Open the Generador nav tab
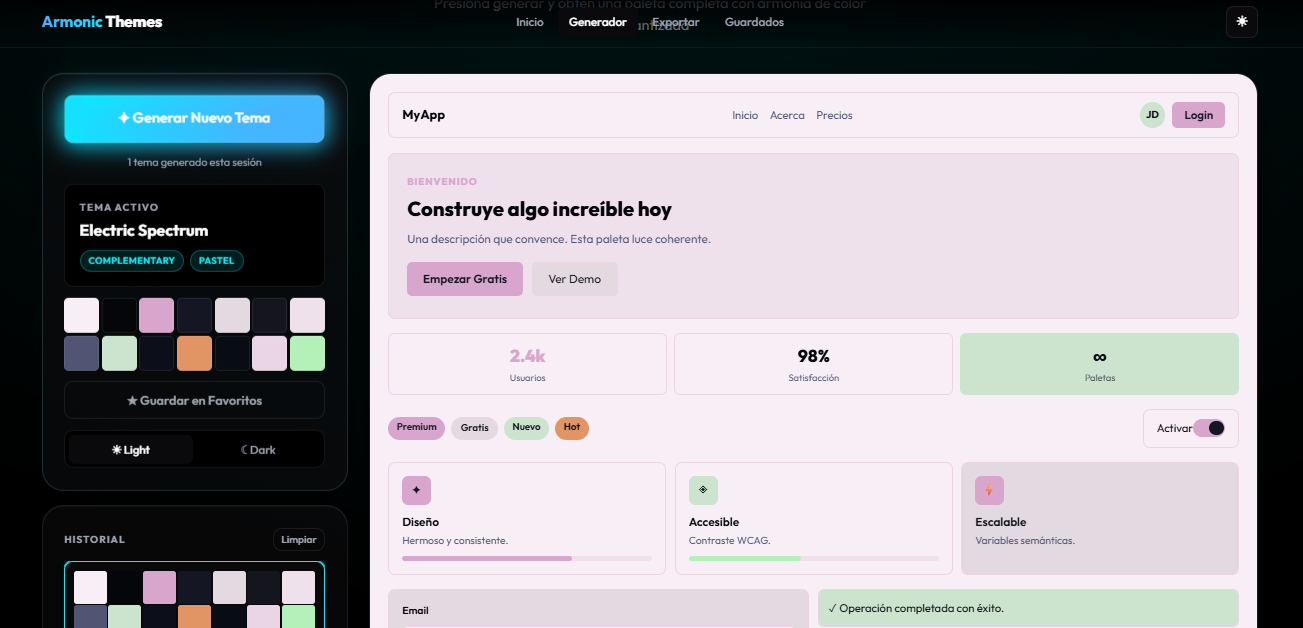1303x628 pixels. point(597,22)
